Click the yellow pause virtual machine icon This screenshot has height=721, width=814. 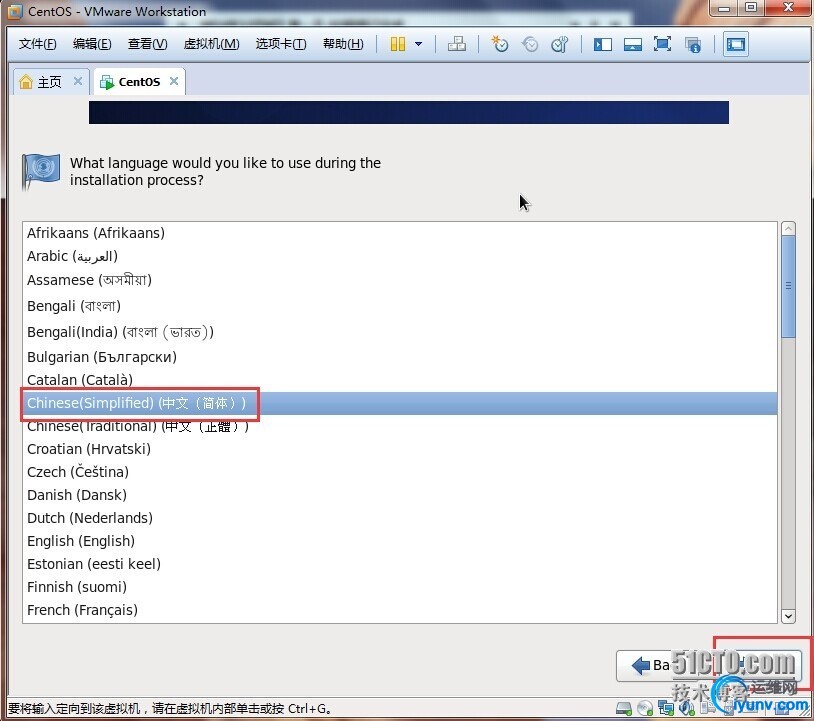(x=398, y=44)
